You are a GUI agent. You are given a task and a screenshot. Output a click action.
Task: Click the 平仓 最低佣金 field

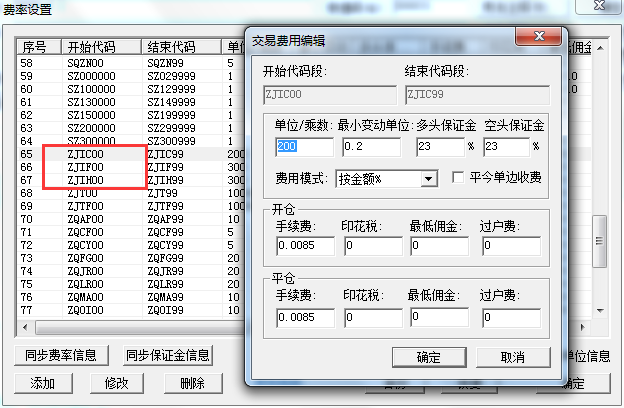[x=439, y=317]
